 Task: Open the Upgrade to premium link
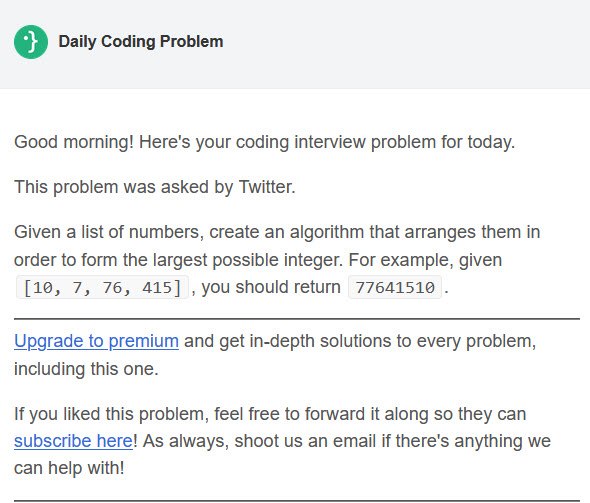point(96,341)
